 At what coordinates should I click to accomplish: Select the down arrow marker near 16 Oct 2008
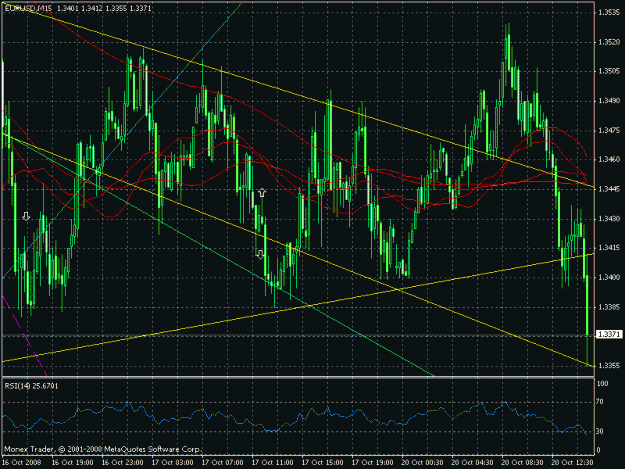[x=26, y=216]
